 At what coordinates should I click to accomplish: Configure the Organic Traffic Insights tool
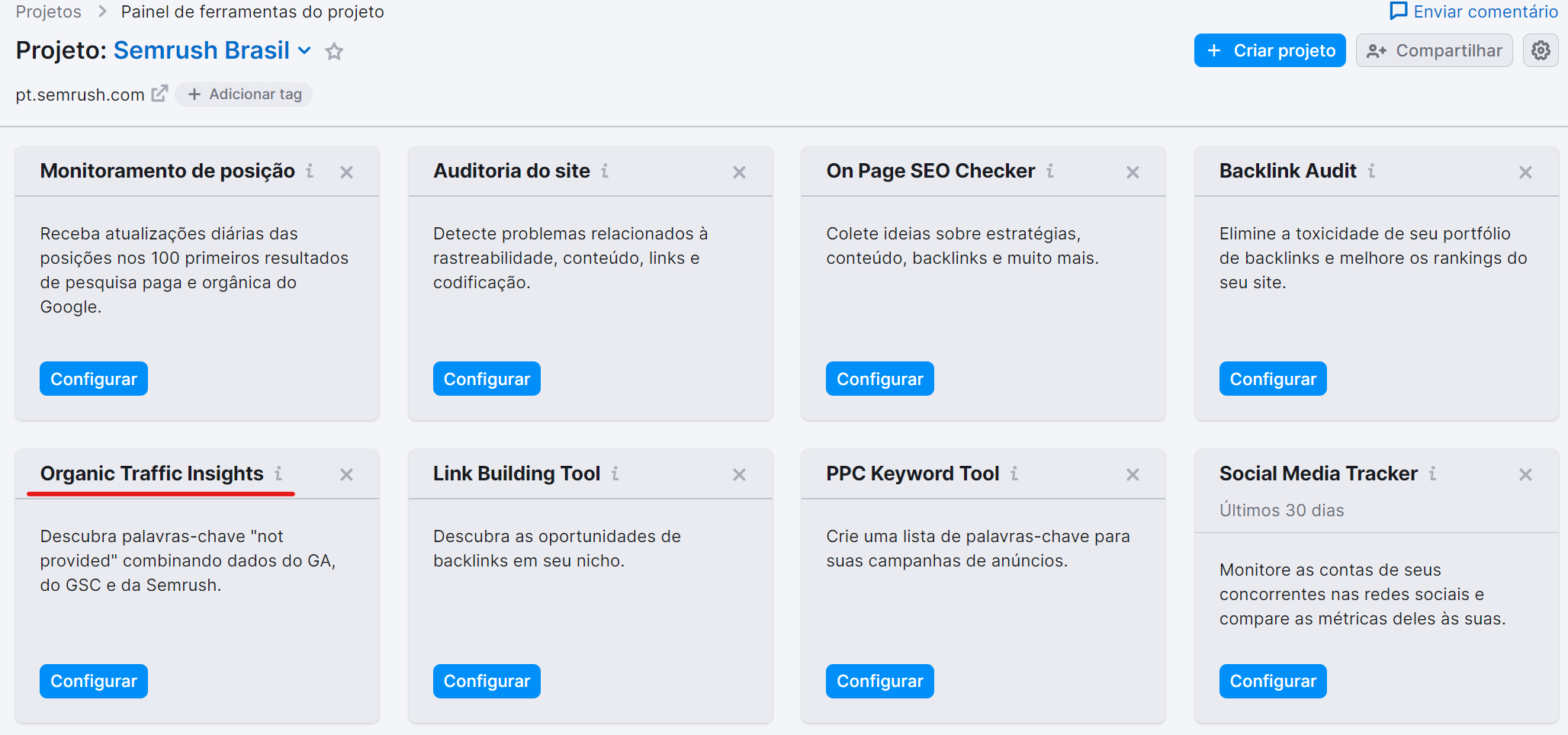pyautogui.click(x=93, y=681)
